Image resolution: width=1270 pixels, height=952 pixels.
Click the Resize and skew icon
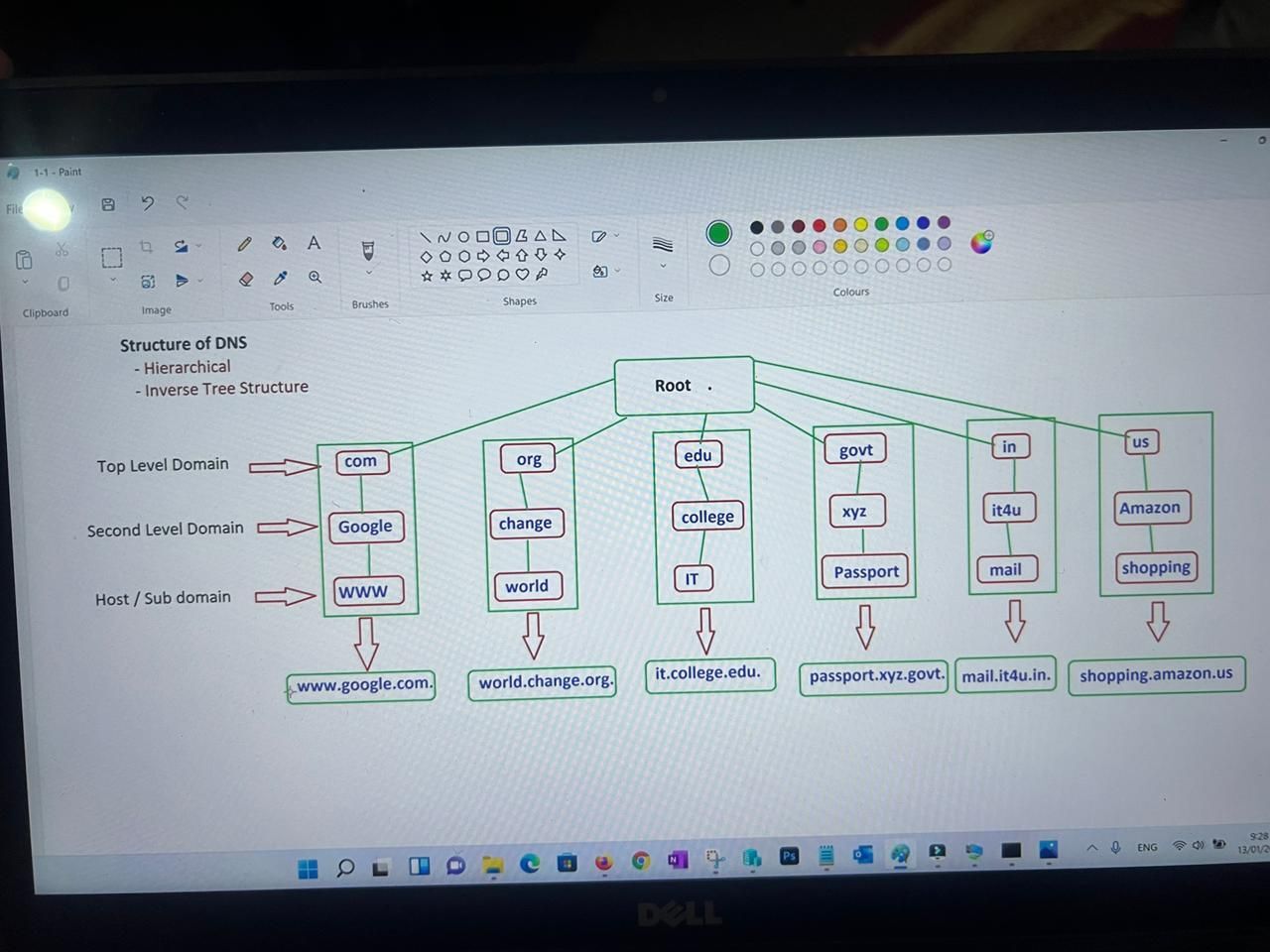(148, 282)
